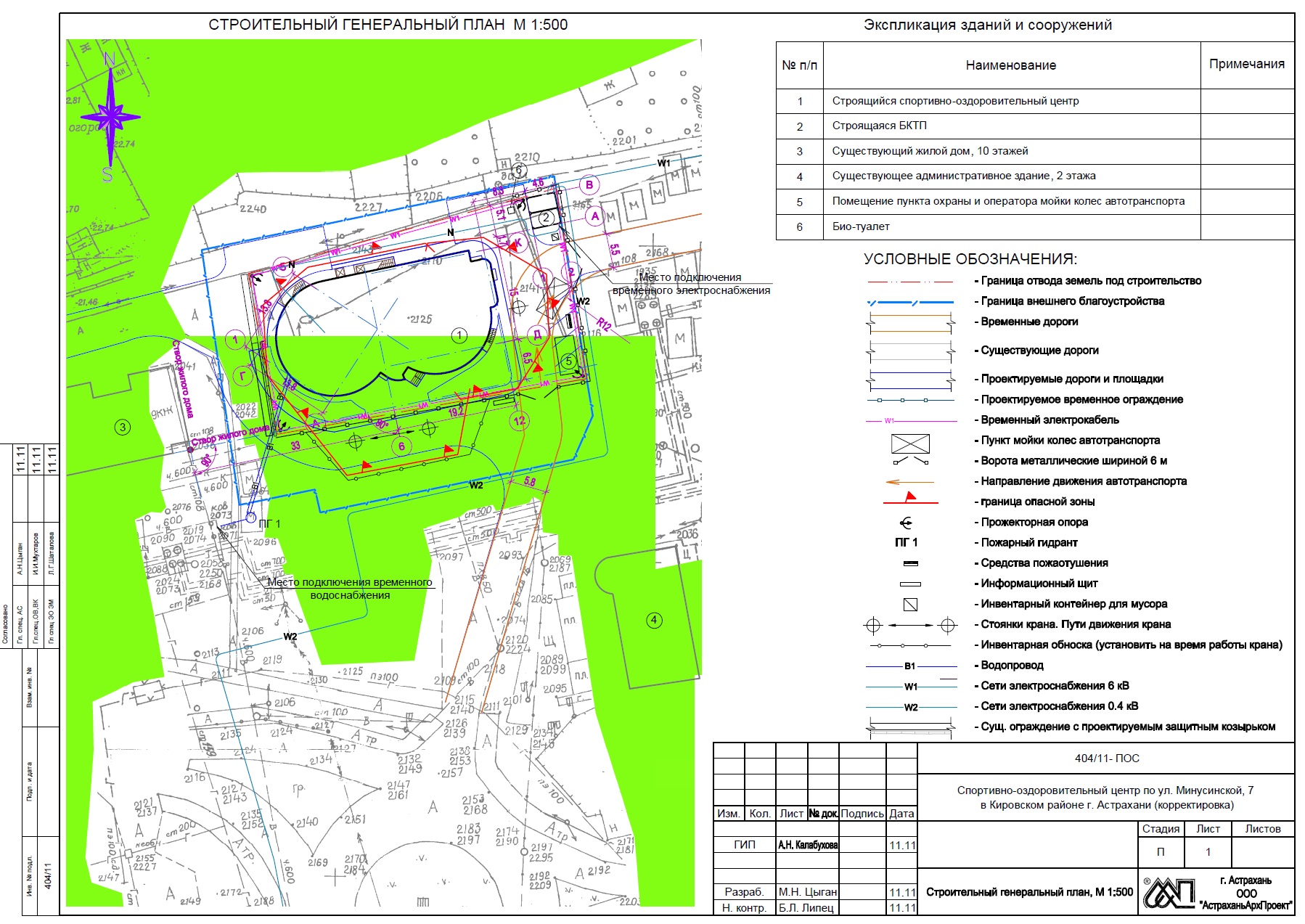The height and width of the screenshot is (924, 1305).
Task: Select the blue outer landscaping boundary legend line
Action: point(910,302)
